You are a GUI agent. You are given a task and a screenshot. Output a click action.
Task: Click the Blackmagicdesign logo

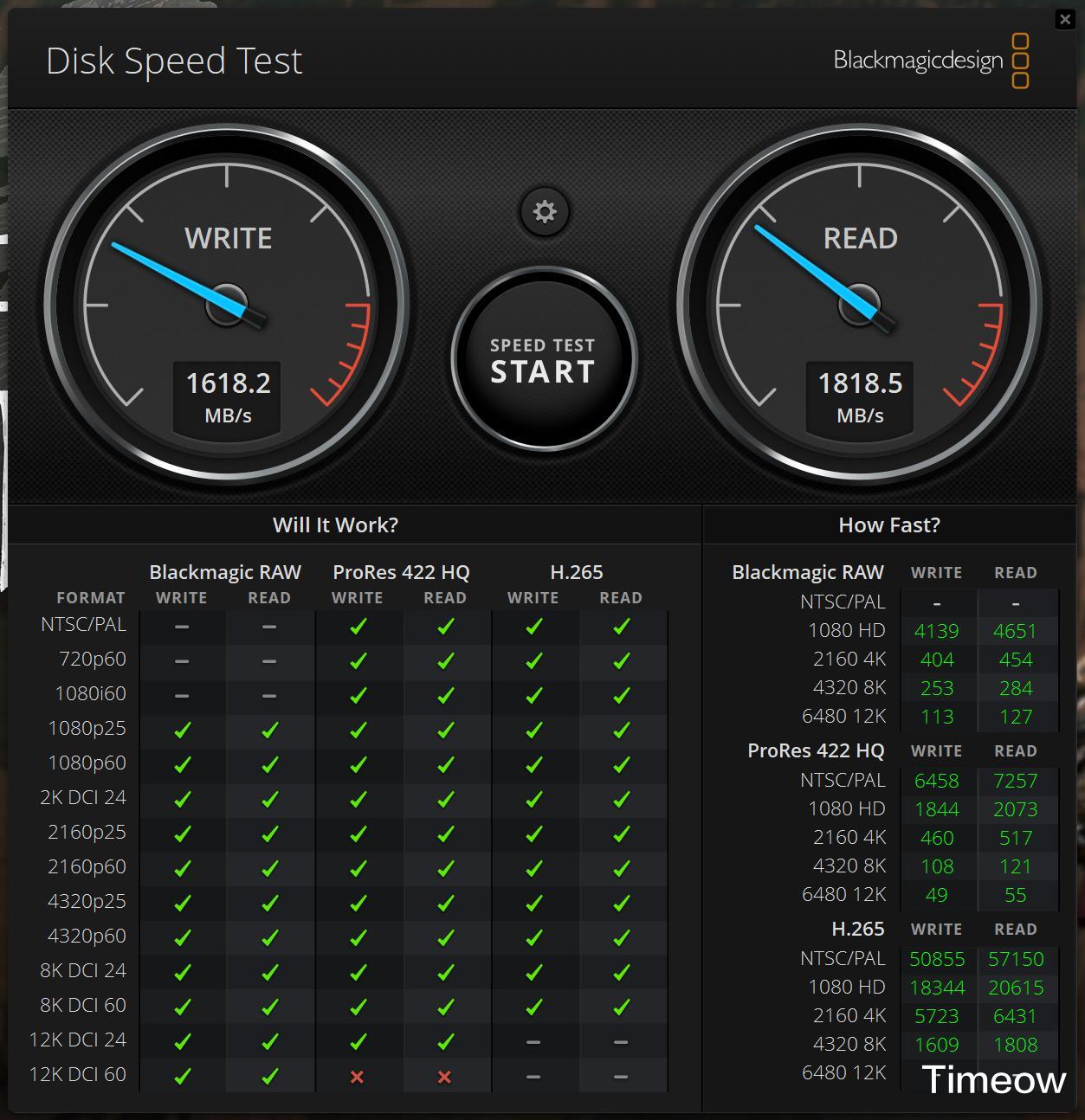(931, 60)
